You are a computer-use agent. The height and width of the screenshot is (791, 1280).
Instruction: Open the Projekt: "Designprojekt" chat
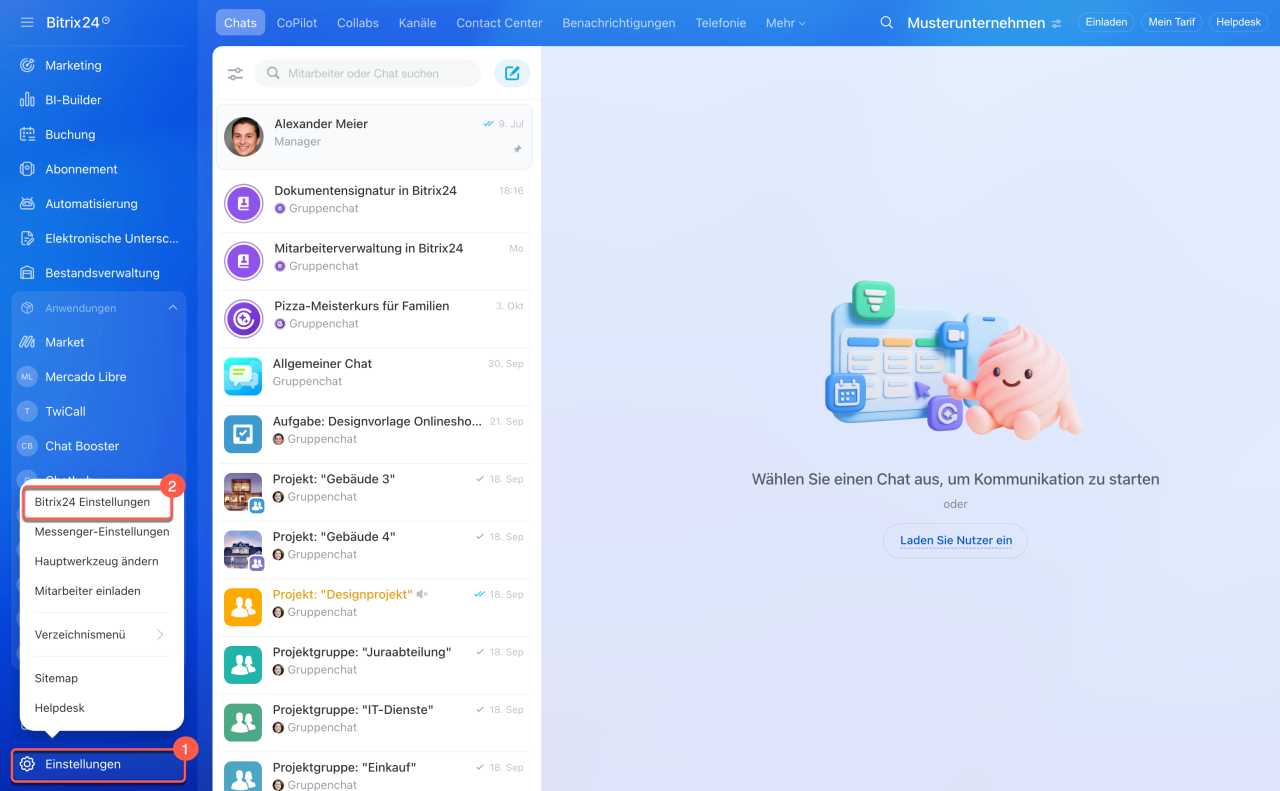[375, 607]
